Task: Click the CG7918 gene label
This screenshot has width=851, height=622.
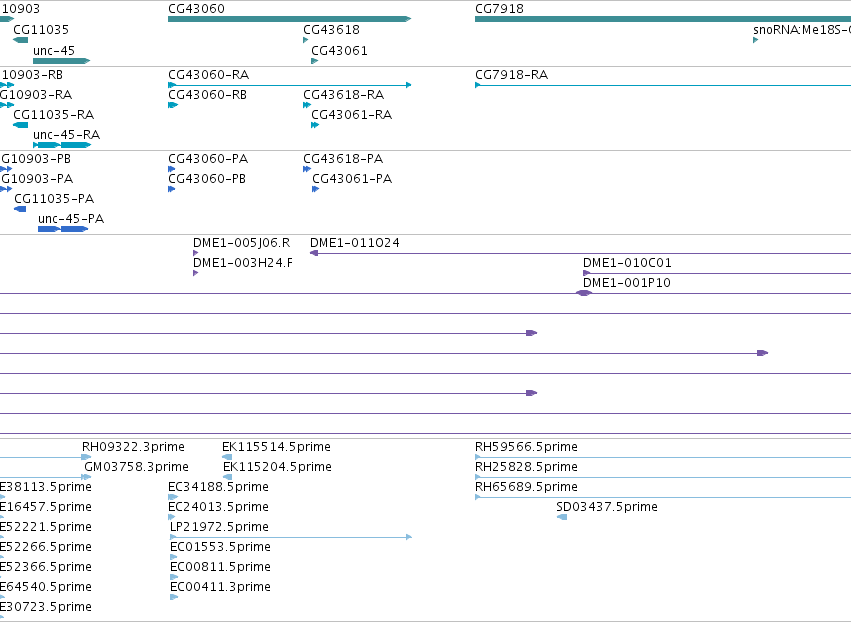Action: [499, 9]
